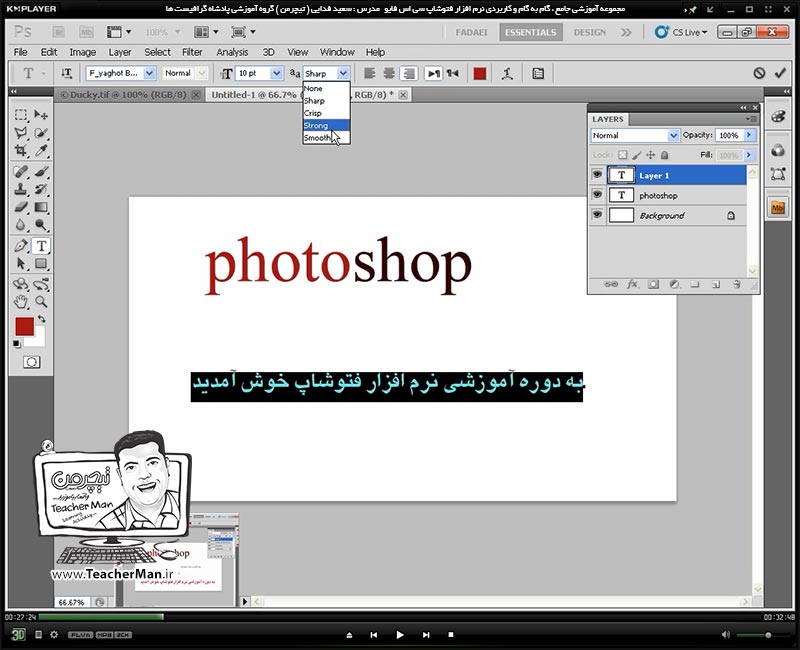Open the layer blend mode Normal dropdown
This screenshot has height=650, width=800.
(673, 135)
